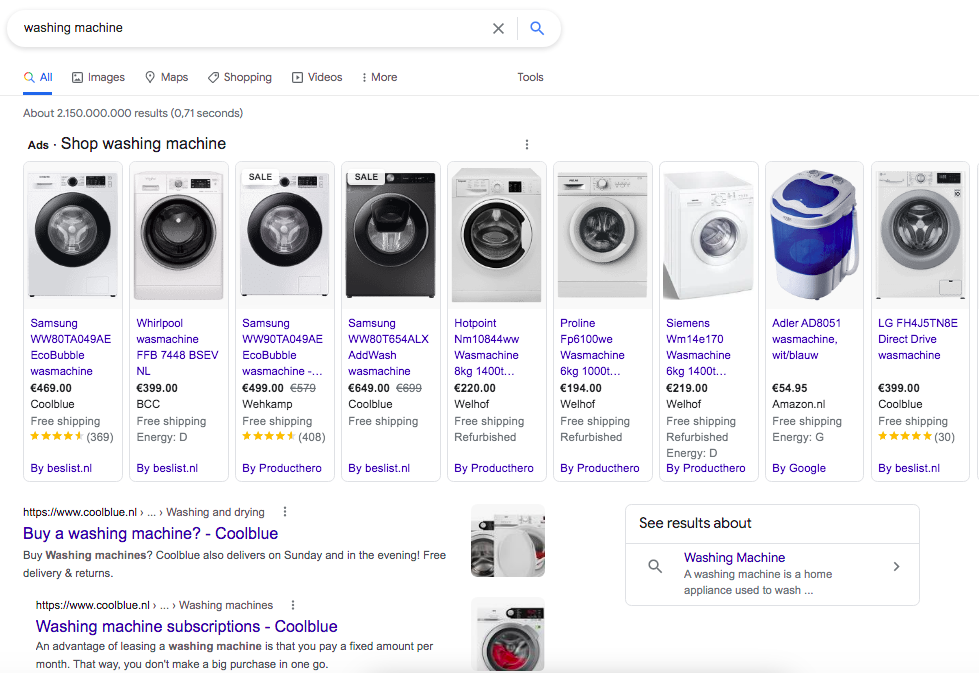
Task: Click the Hotpoint washing machine image
Action: [497, 235]
